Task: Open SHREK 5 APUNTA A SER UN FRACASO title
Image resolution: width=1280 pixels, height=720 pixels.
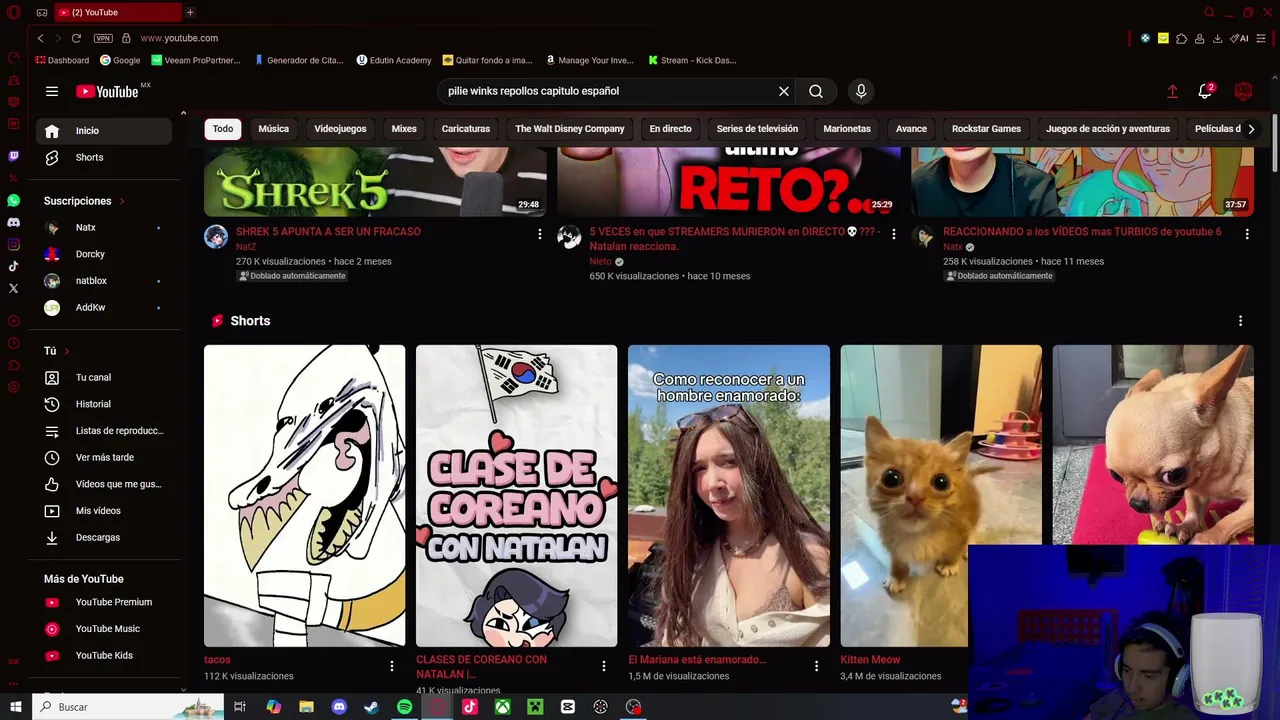Action: pos(328,232)
